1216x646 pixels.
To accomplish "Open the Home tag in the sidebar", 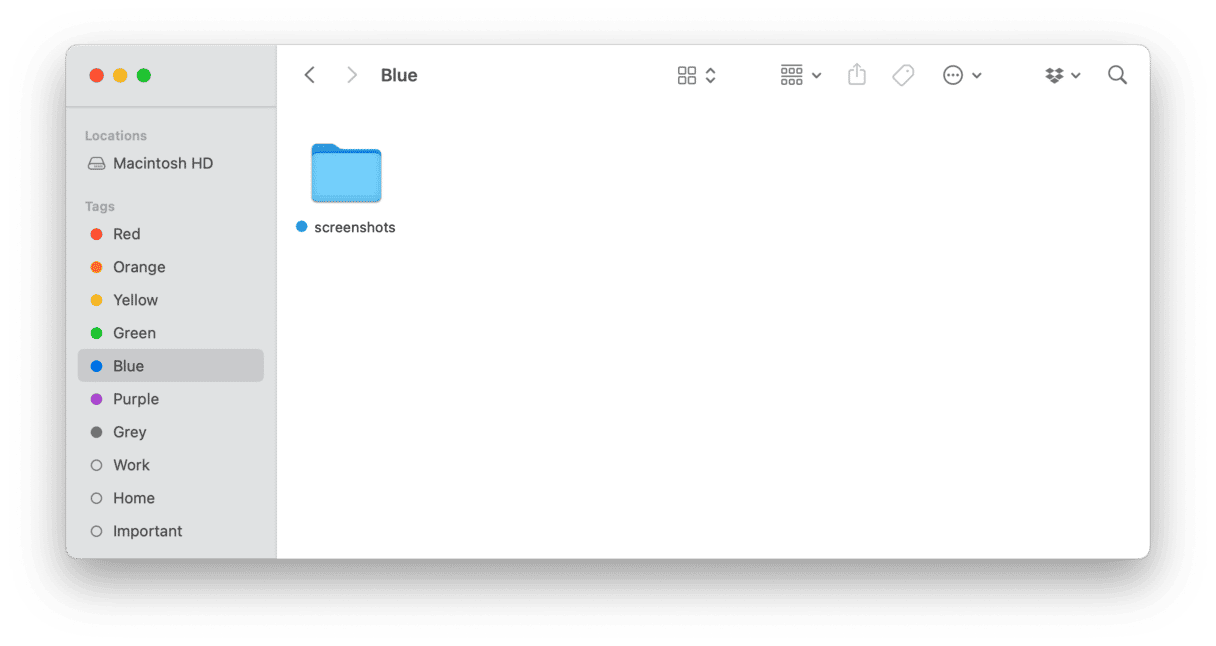I will click(171, 498).
